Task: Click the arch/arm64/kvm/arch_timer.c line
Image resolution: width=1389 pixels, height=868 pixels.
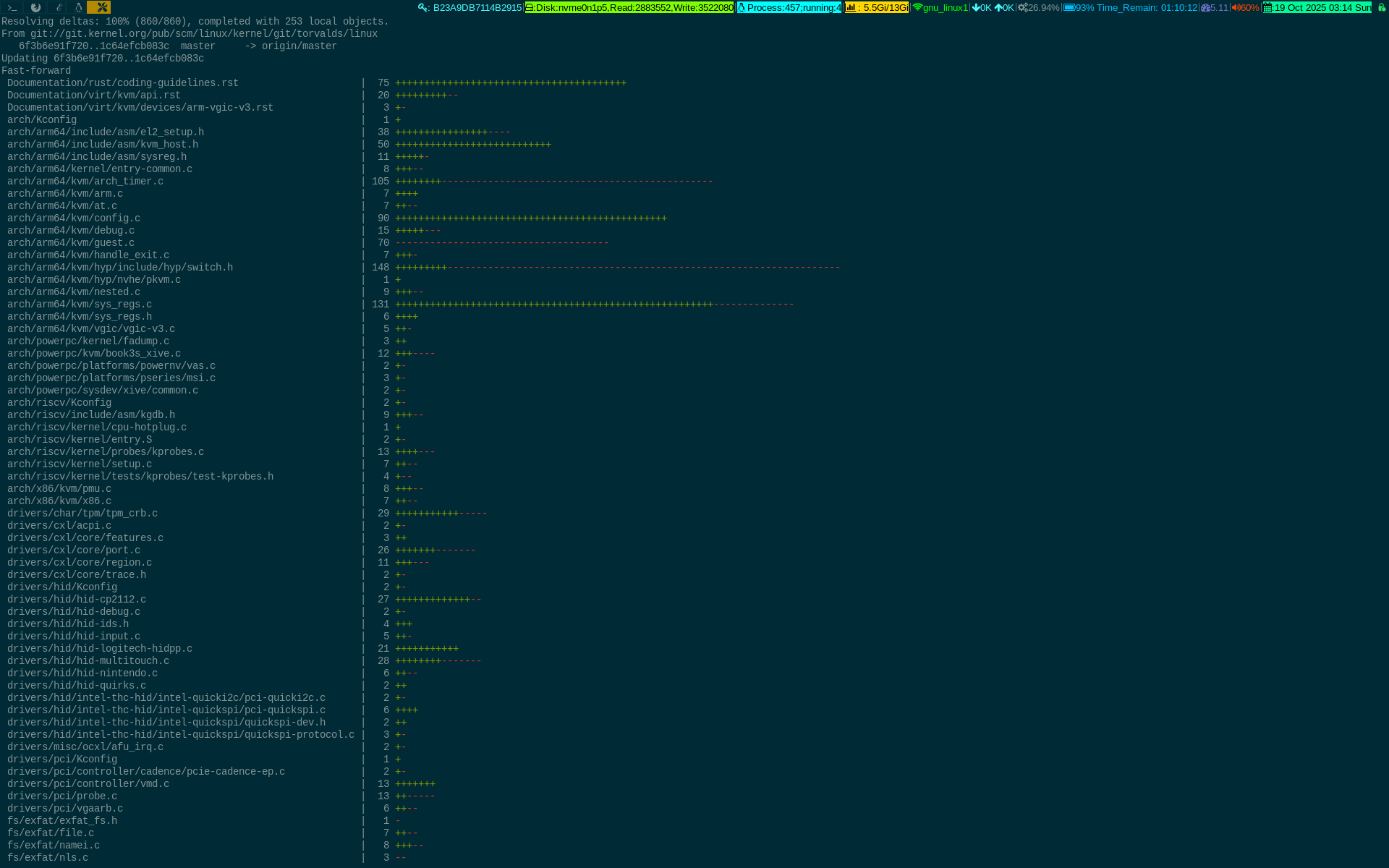Action: click(x=85, y=182)
